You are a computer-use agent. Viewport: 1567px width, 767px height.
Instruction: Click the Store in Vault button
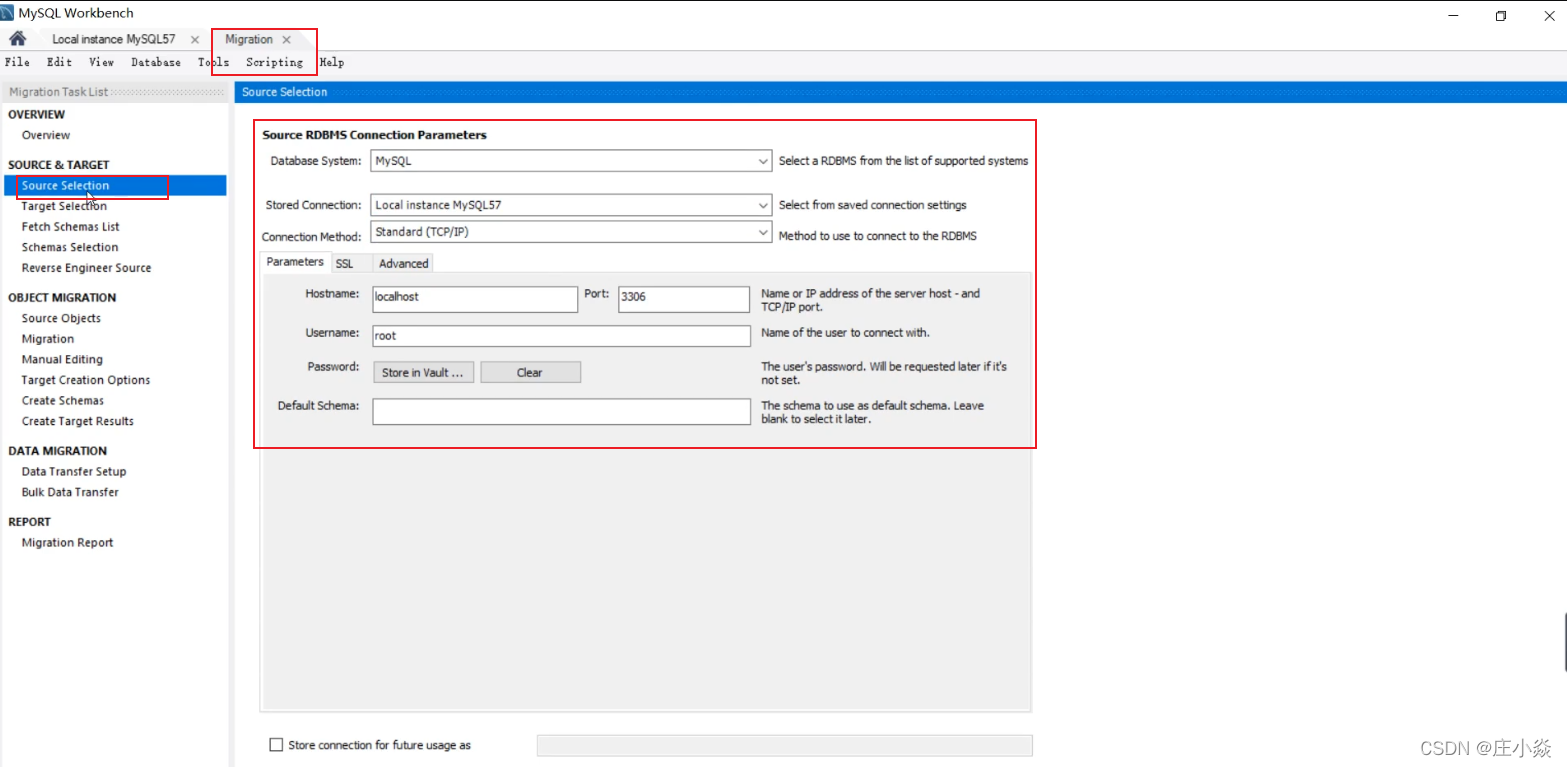[x=423, y=372]
